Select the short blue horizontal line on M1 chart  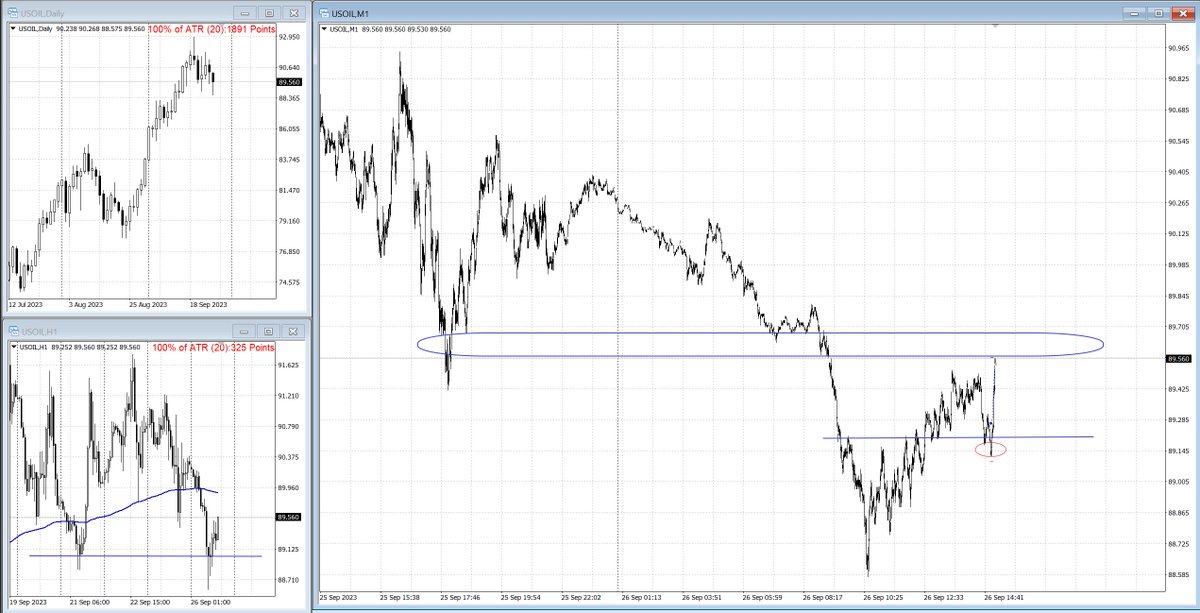coord(958,437)
